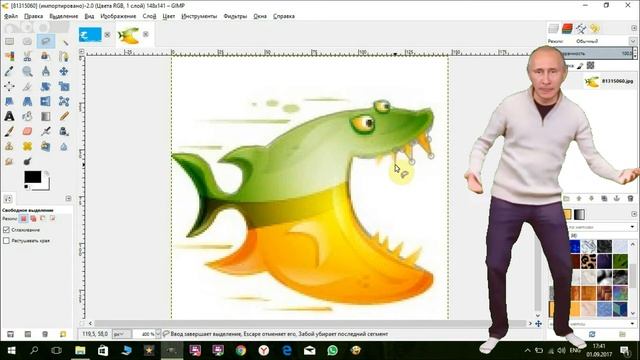Viewport: 640px width, 360px height.
Task: Select the Paths tool
Action: (64, 56)
